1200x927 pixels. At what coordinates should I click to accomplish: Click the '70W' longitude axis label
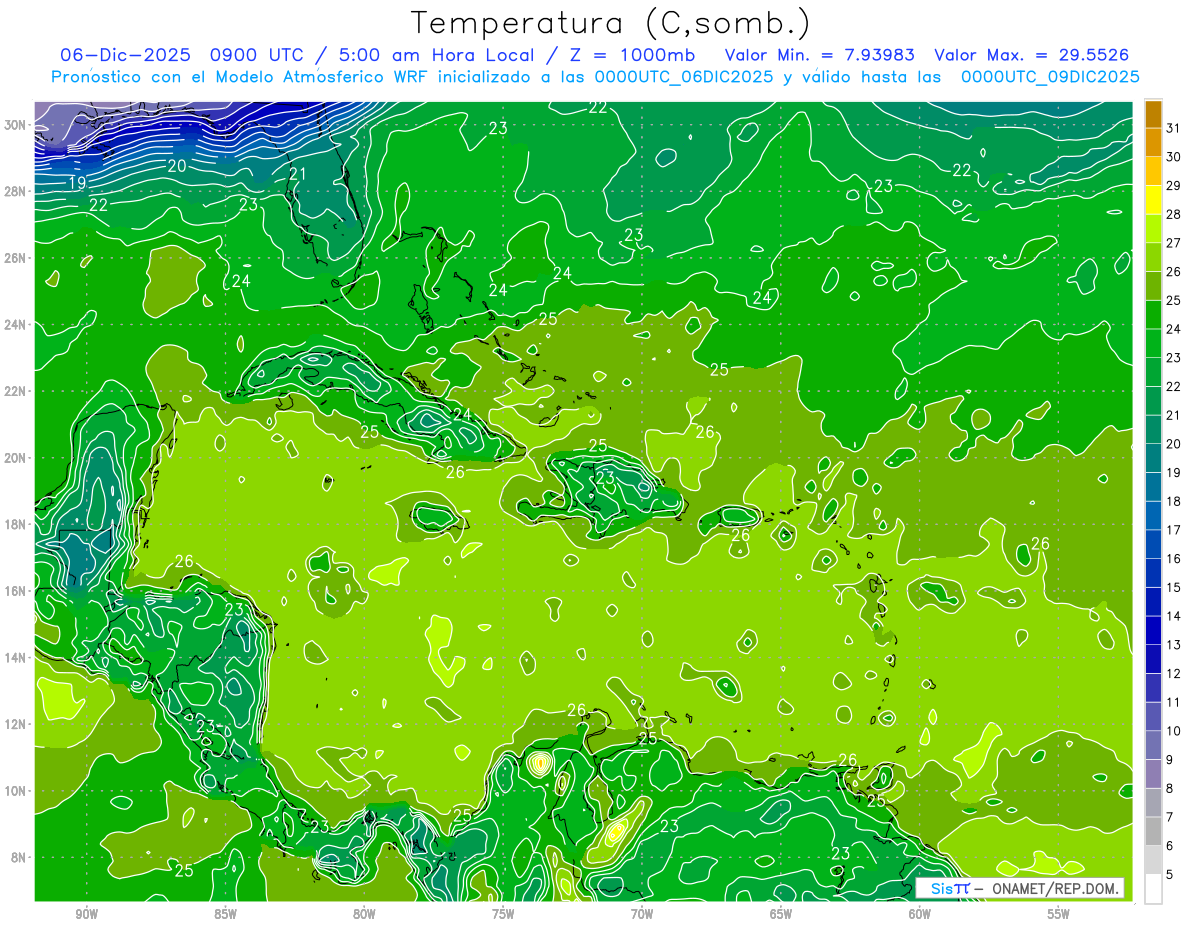(642, 914)
